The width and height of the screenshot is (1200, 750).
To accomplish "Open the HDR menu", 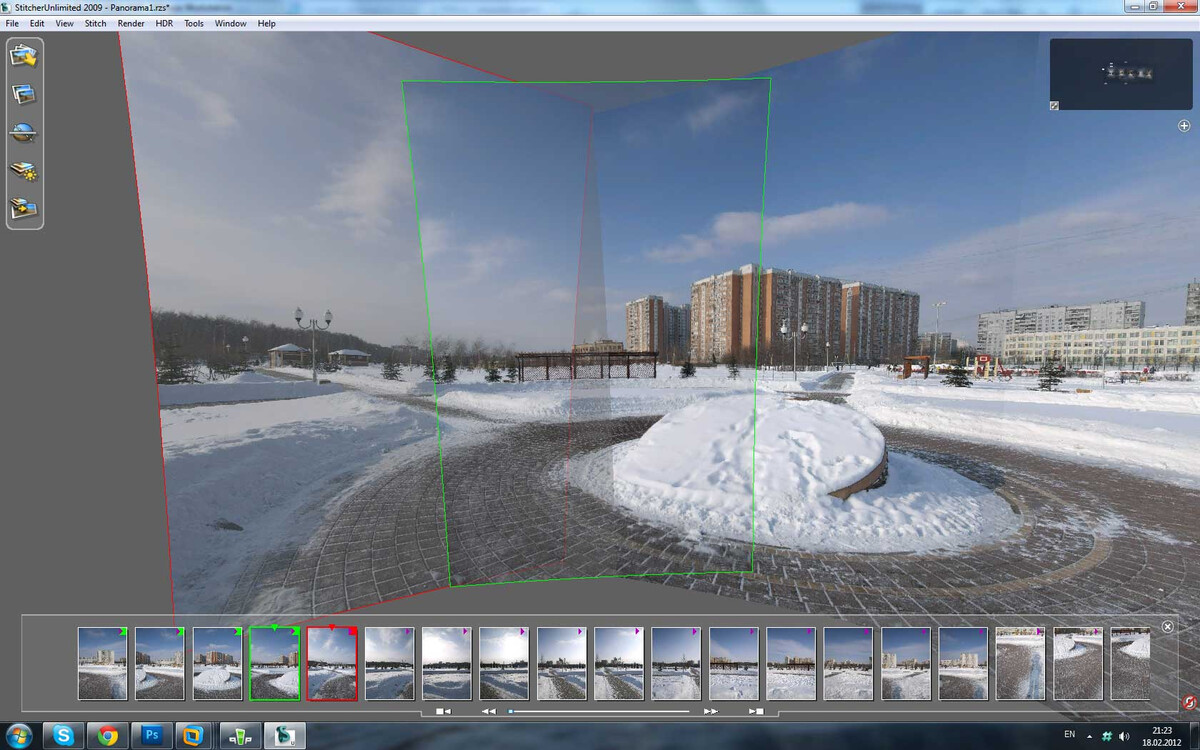I will click(x=164, y=23).
